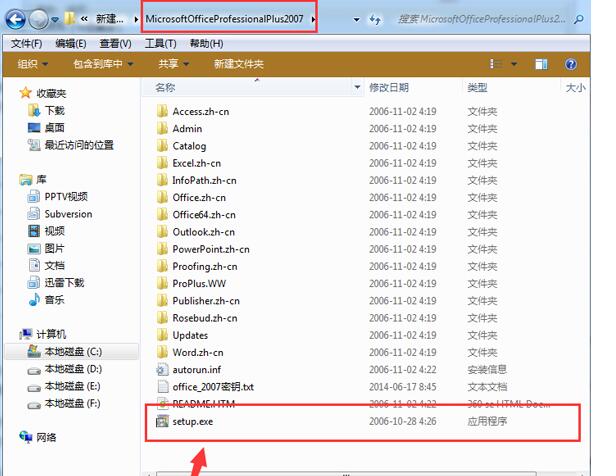Click the Catalog folder icon

tap(162, 146)
